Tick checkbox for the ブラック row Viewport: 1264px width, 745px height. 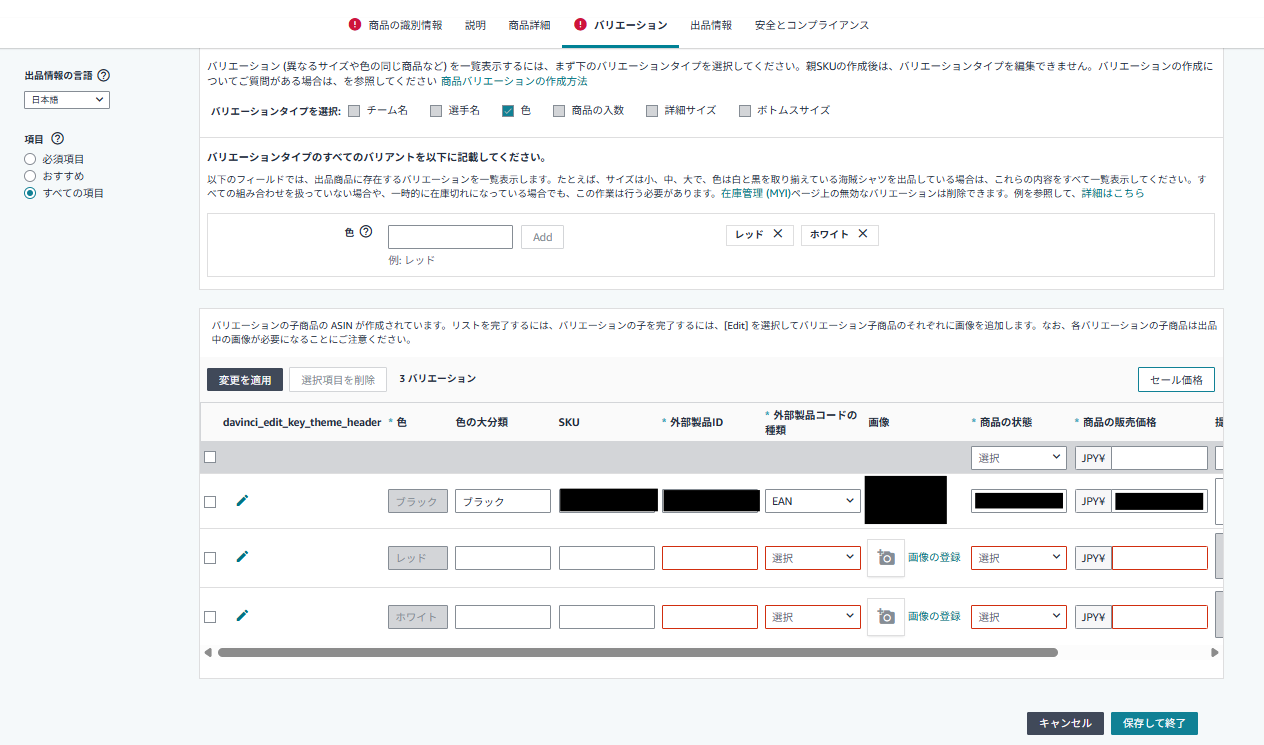210,502
